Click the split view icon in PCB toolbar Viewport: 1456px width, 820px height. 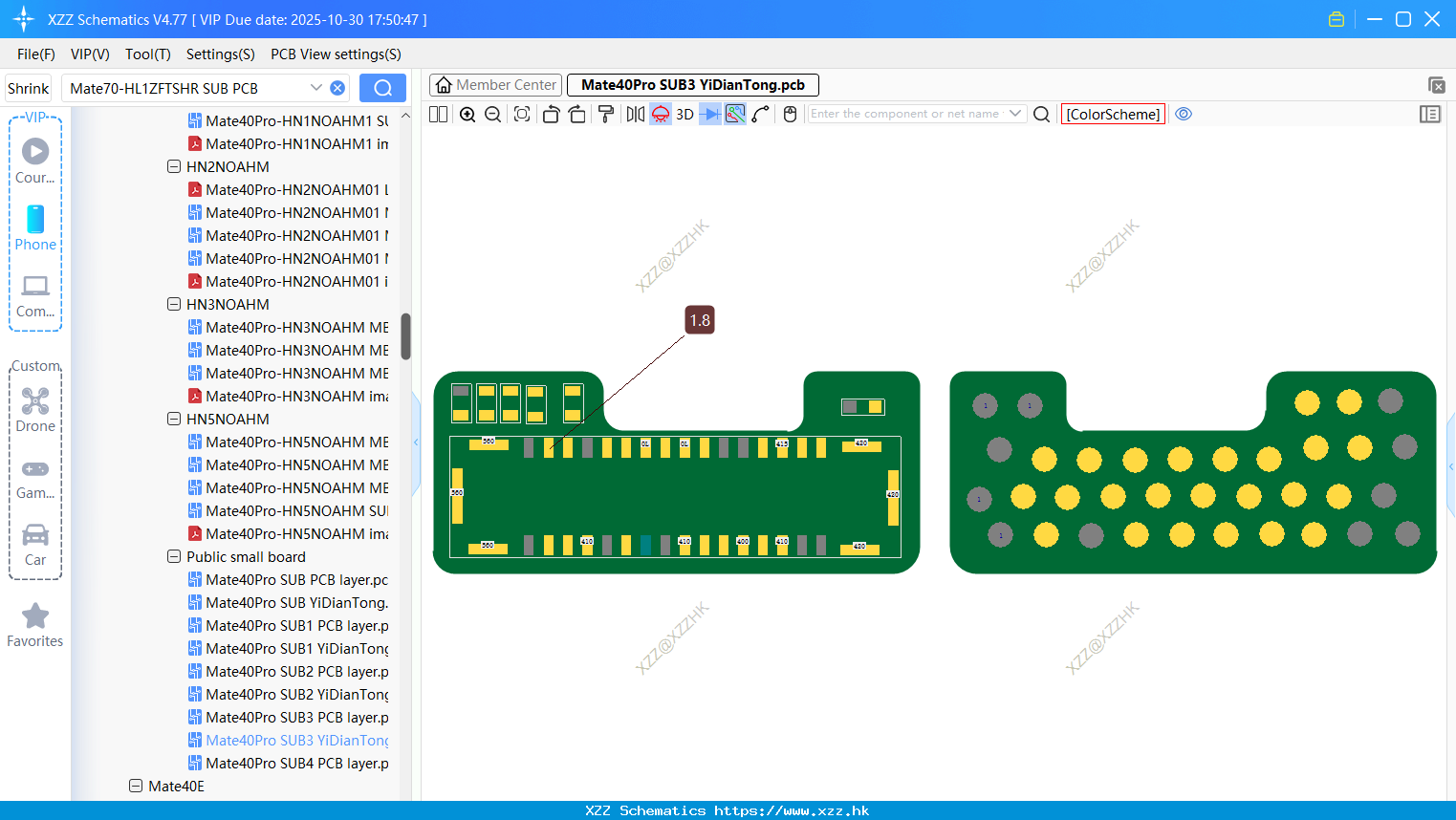click(438, 114)
